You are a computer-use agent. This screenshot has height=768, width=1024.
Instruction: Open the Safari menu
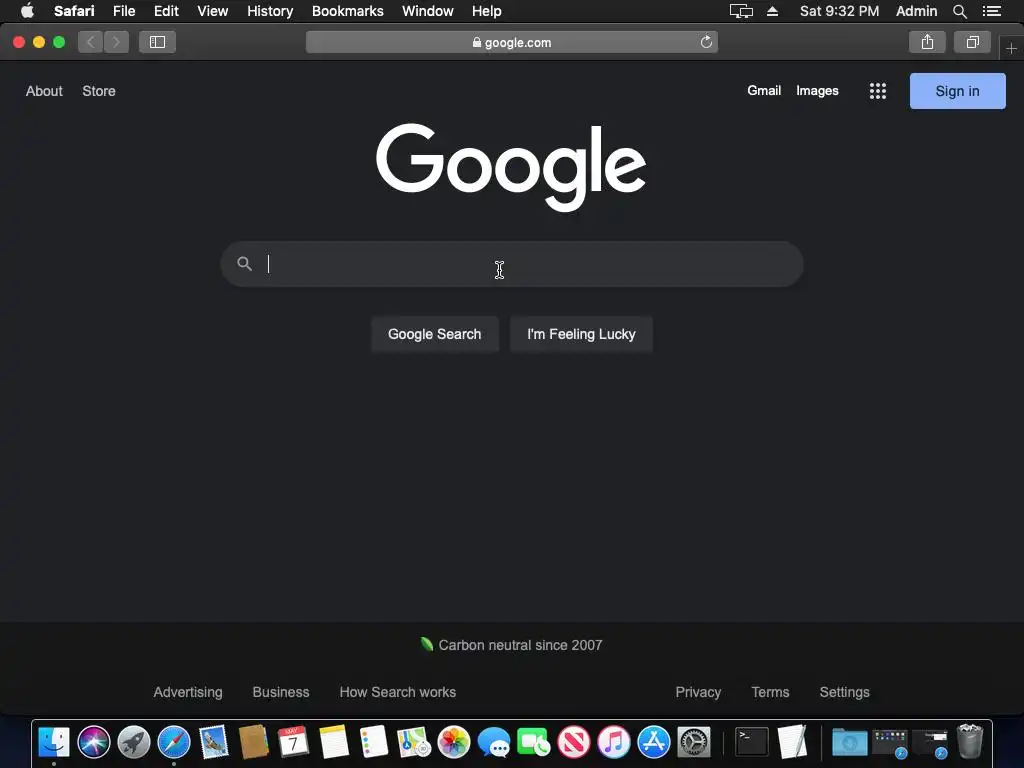pos(74,11)
